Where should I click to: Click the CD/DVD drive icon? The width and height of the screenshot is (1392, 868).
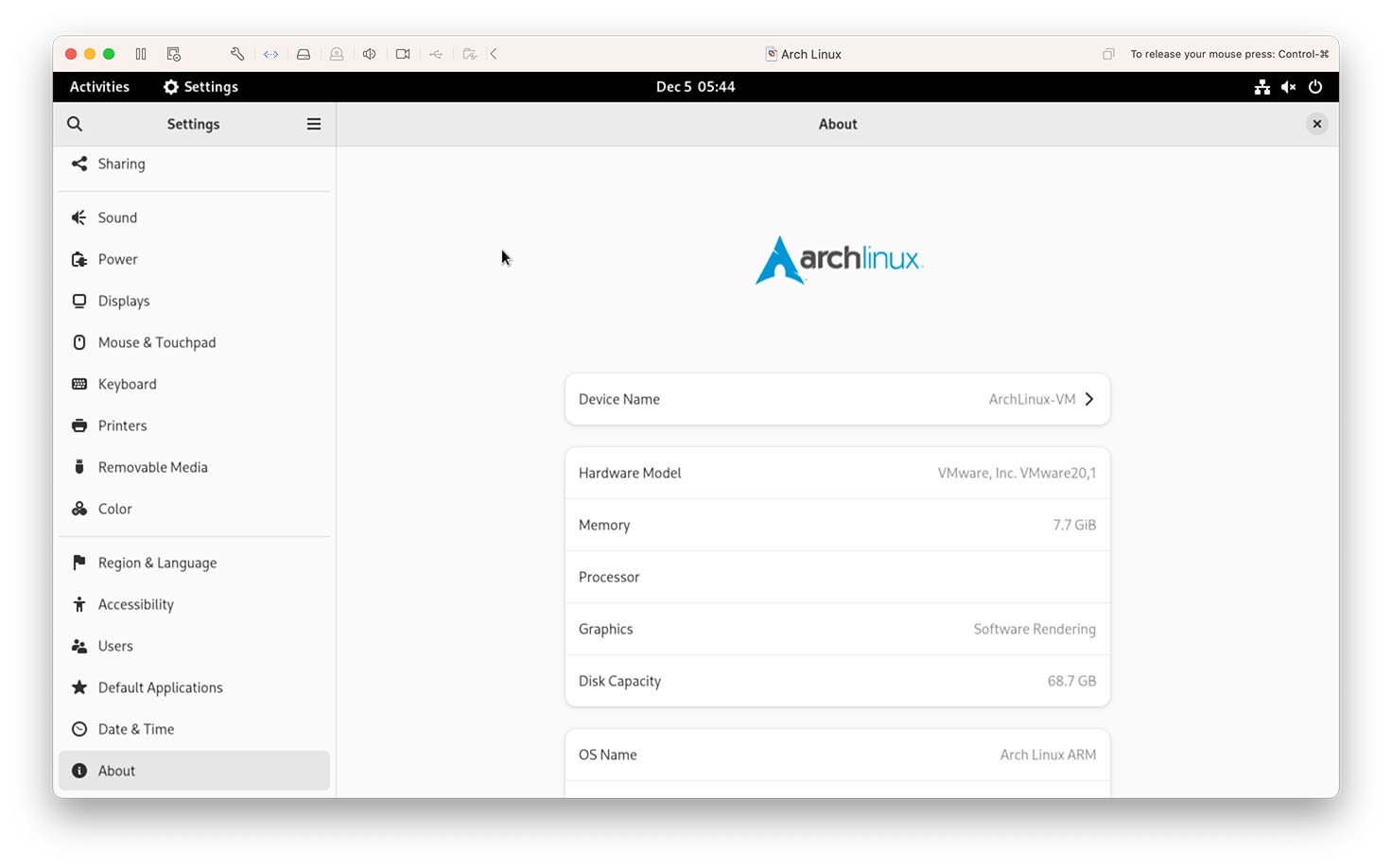(x=337, y=54)
